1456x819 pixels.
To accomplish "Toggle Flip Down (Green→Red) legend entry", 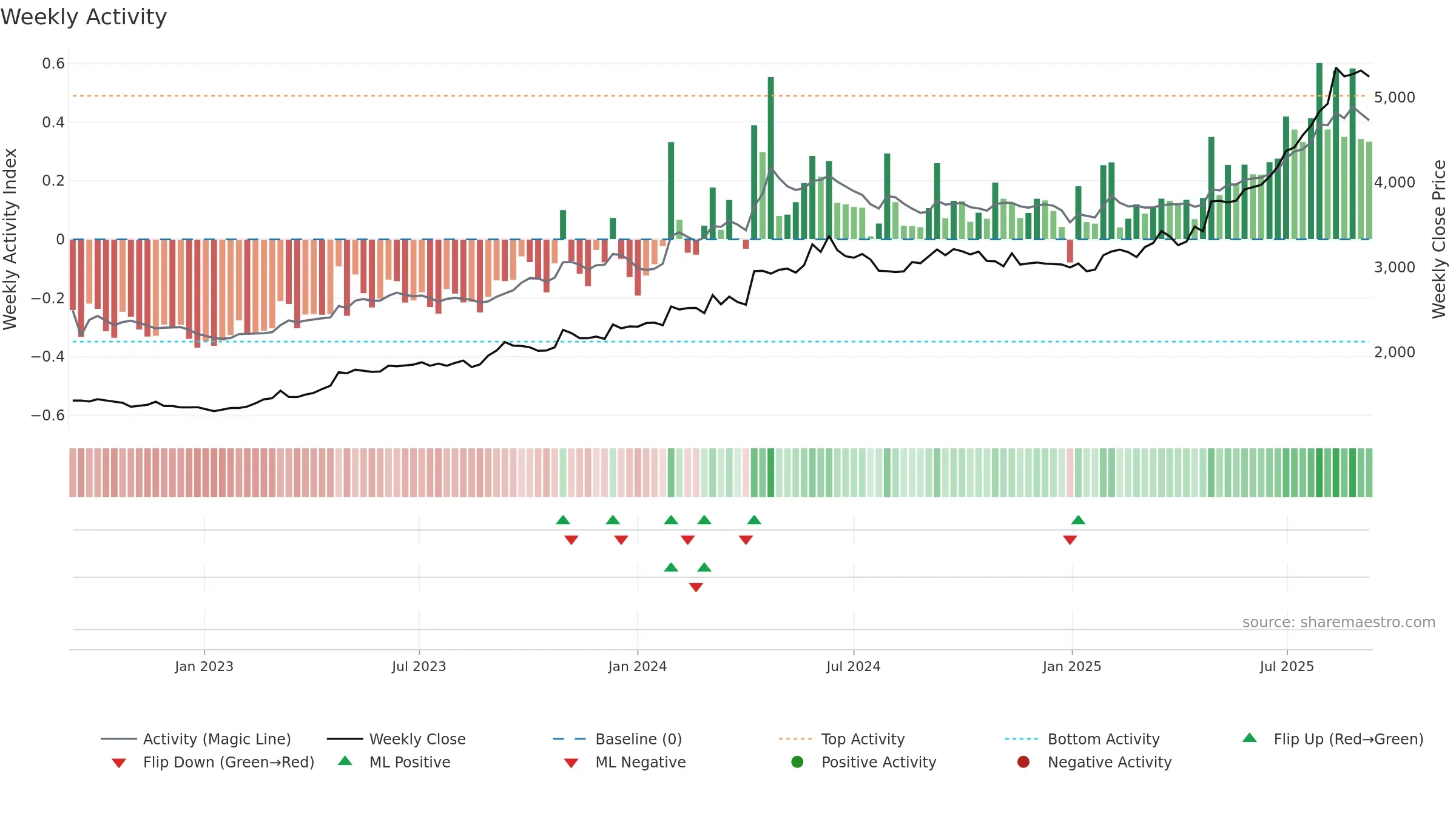I will tap(212, 762).
